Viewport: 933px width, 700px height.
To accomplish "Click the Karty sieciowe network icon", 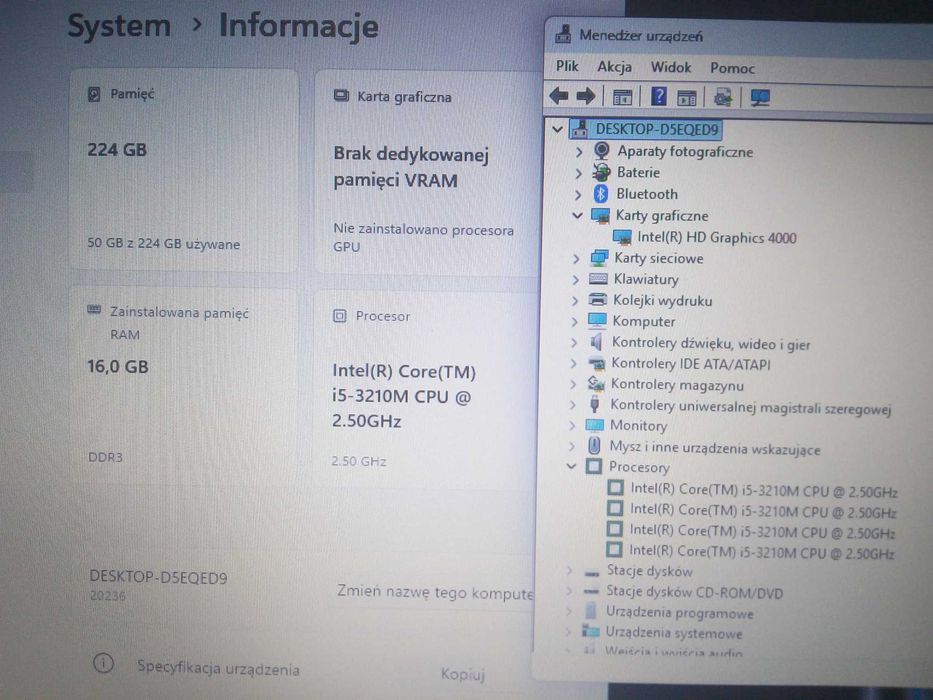I will (599, 258).
